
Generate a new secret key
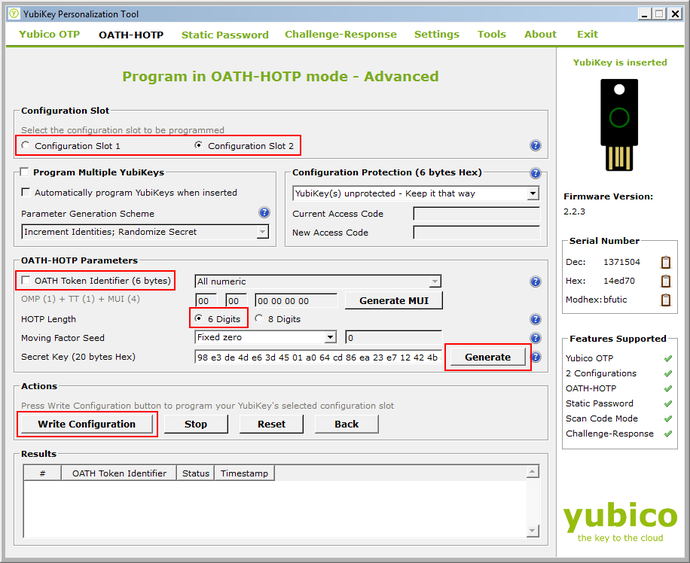coord(488,357)
